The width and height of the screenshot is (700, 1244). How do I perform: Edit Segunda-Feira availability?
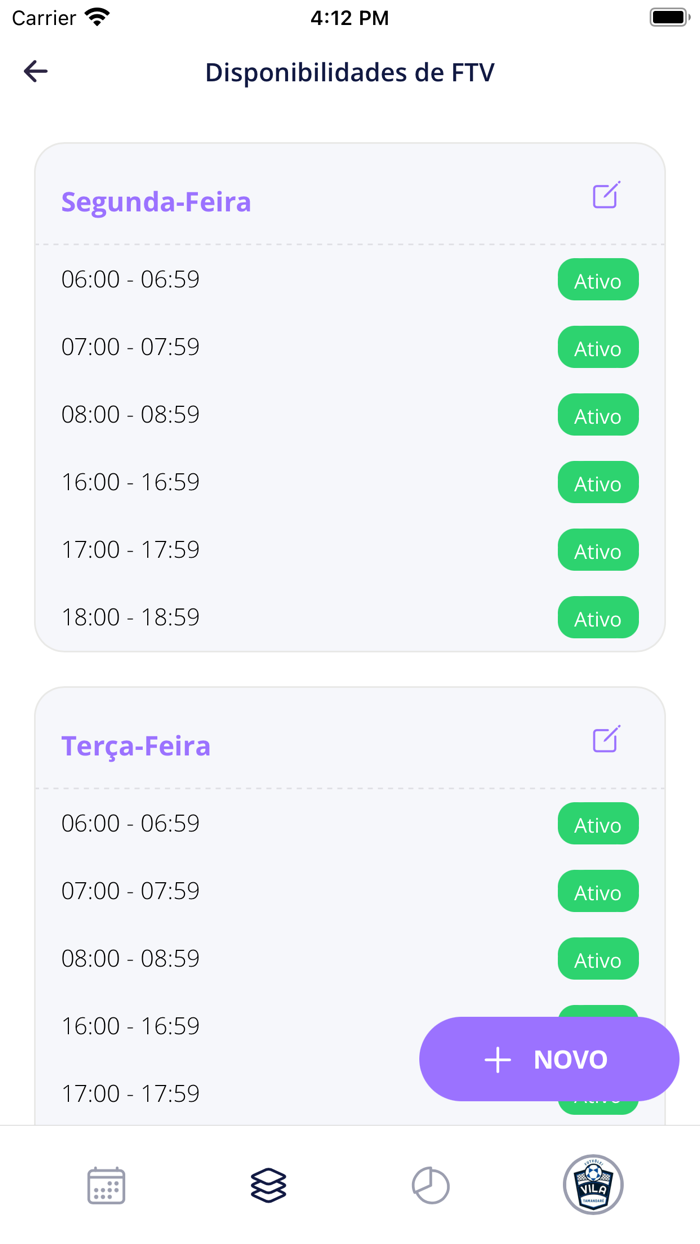pos(606,195)
